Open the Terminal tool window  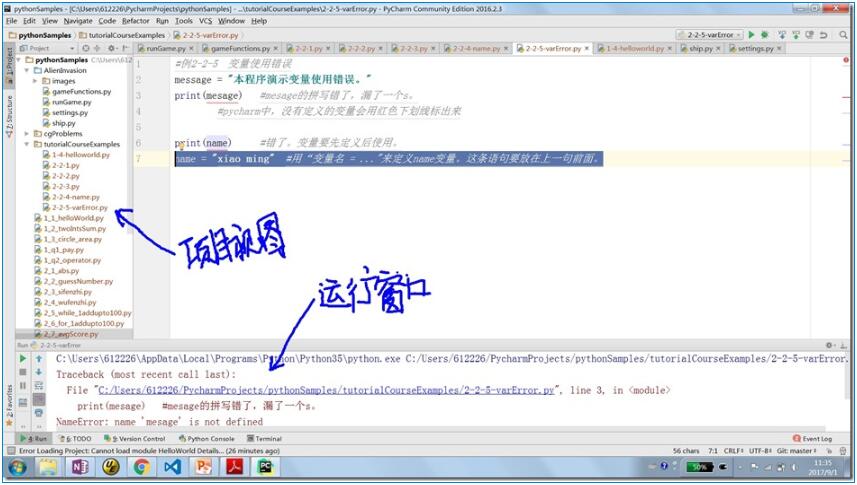265,439
